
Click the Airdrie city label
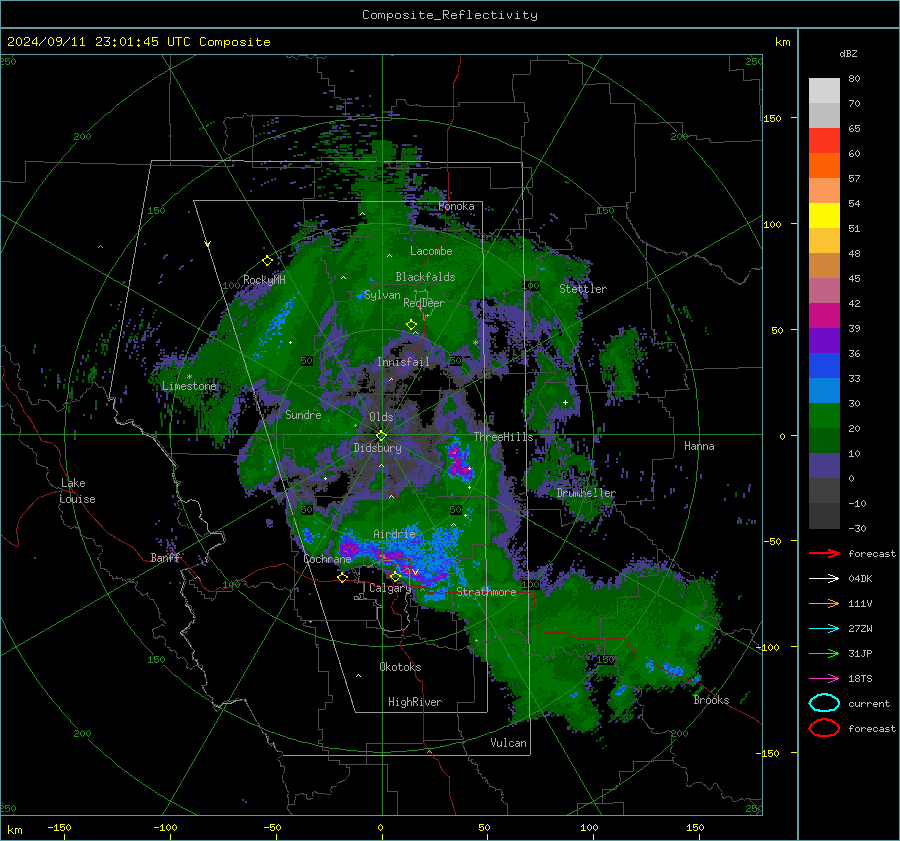pyautogui.click(x=394, y=534)
